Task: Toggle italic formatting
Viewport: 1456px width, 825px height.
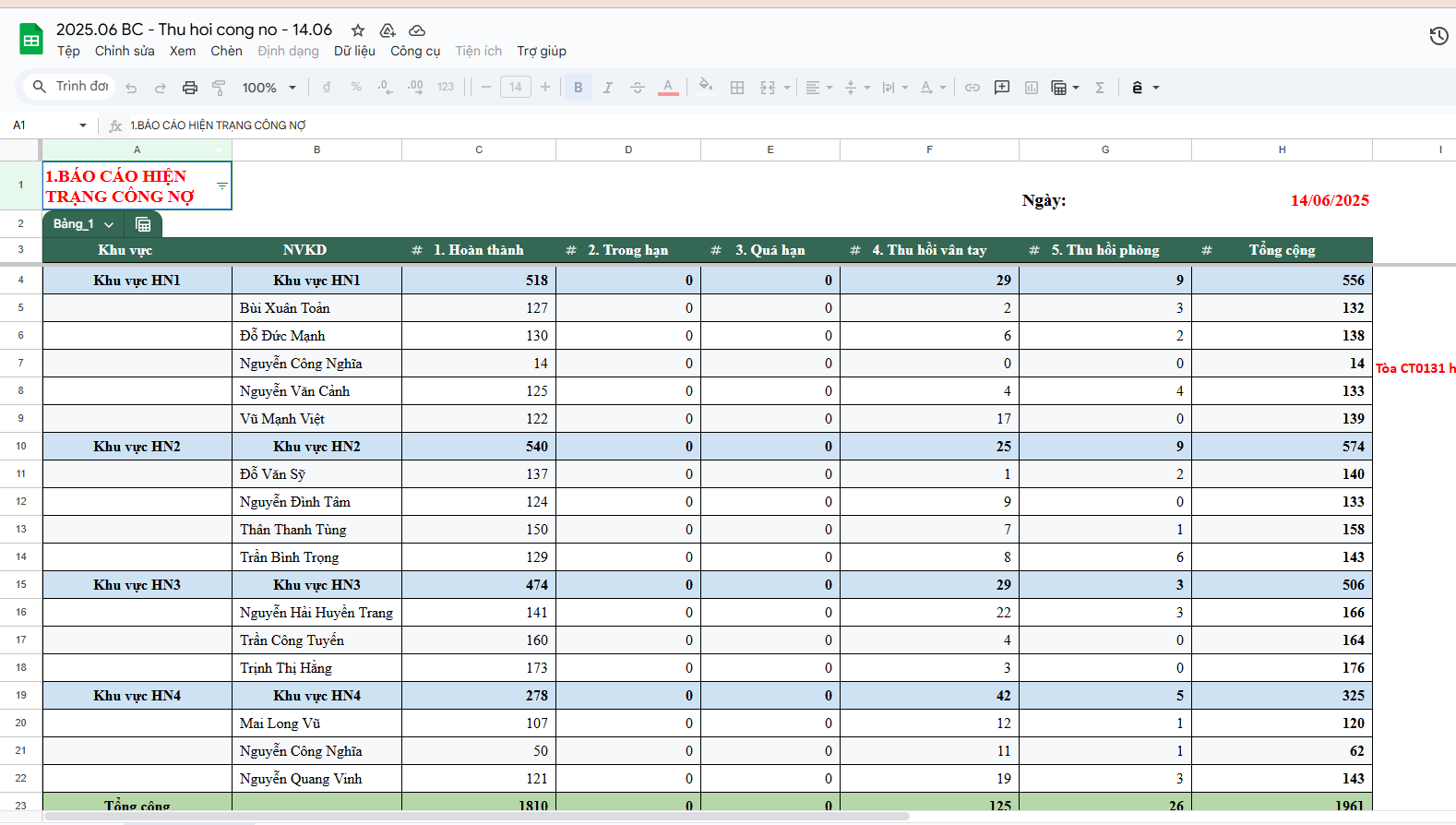Action: [x=607, y=88]
